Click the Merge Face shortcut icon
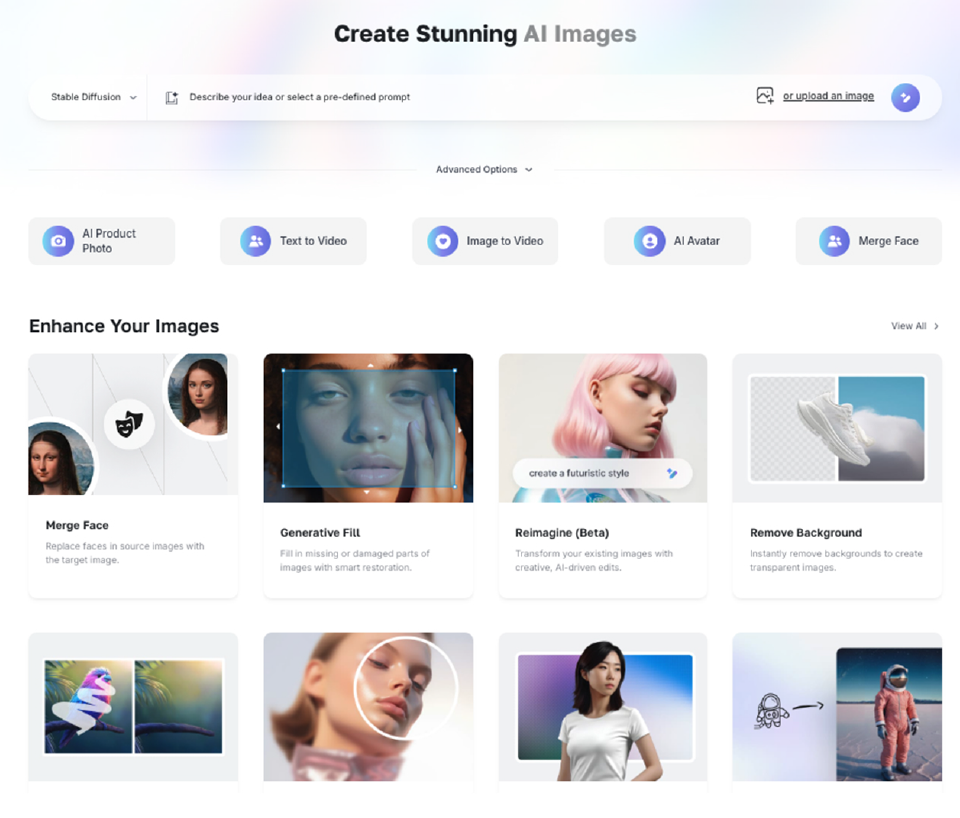 point(834,241)
